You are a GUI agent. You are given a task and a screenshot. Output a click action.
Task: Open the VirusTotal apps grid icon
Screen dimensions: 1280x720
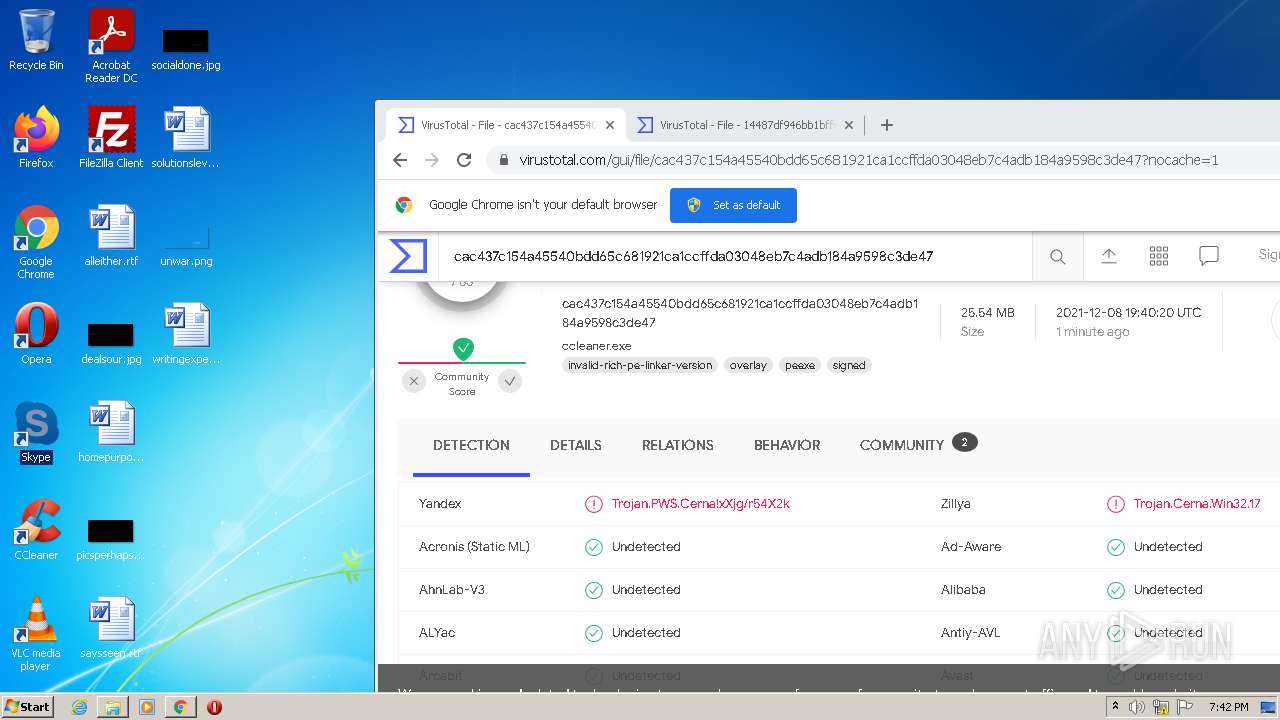pyautogui.click(x=1159, y=257)
